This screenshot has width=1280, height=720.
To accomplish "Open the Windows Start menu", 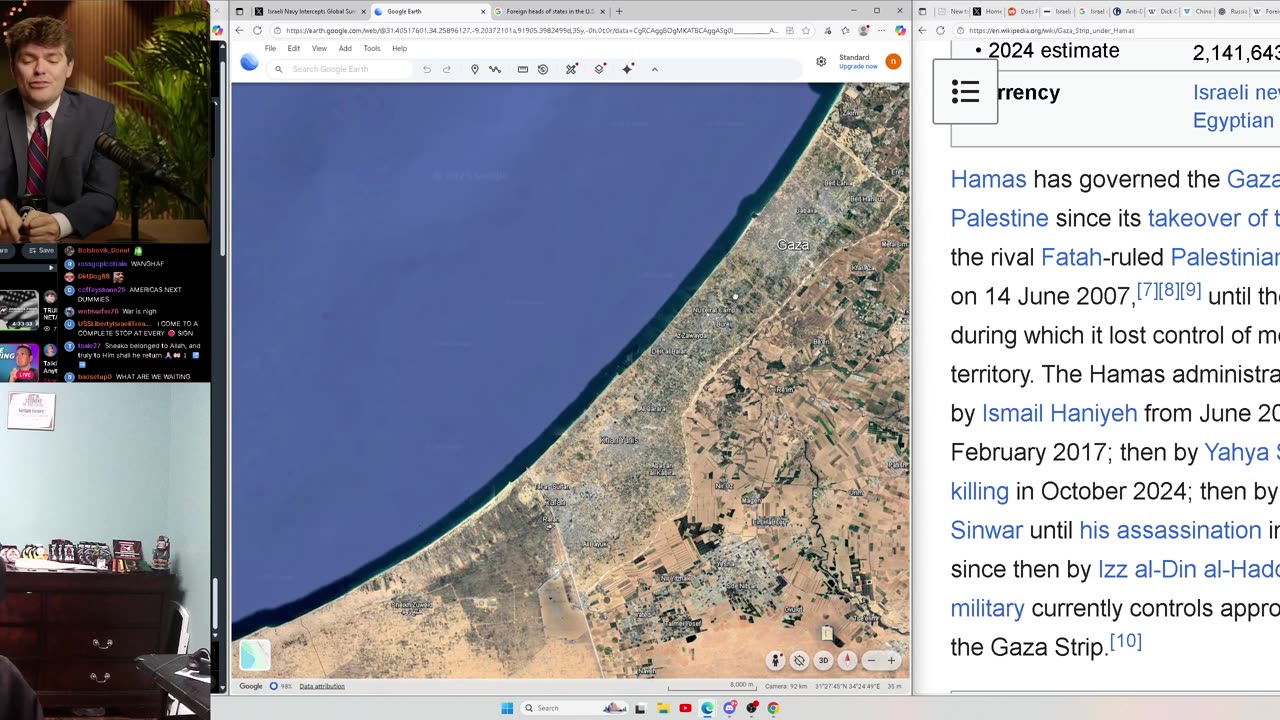I will (507, 708).
